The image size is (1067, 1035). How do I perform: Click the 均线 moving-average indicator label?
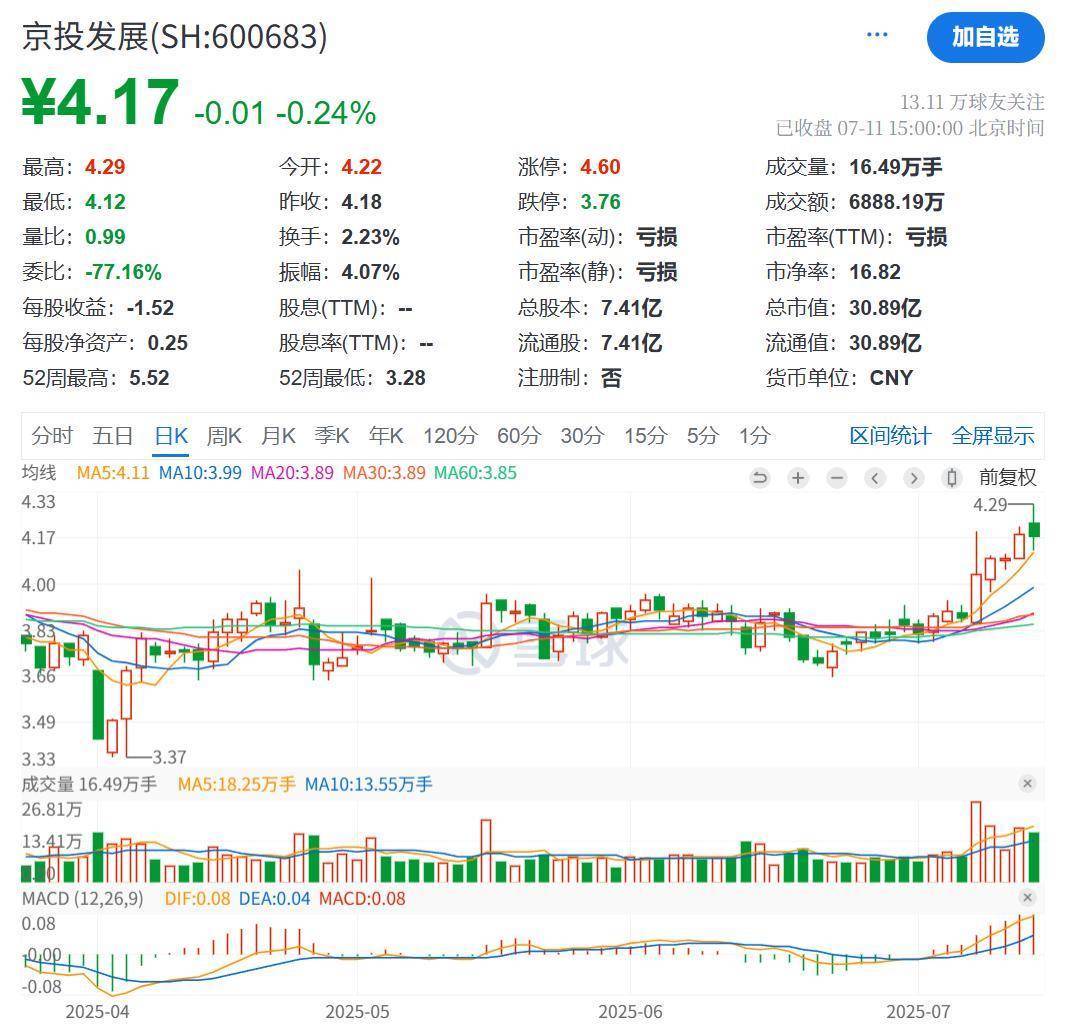39,472
